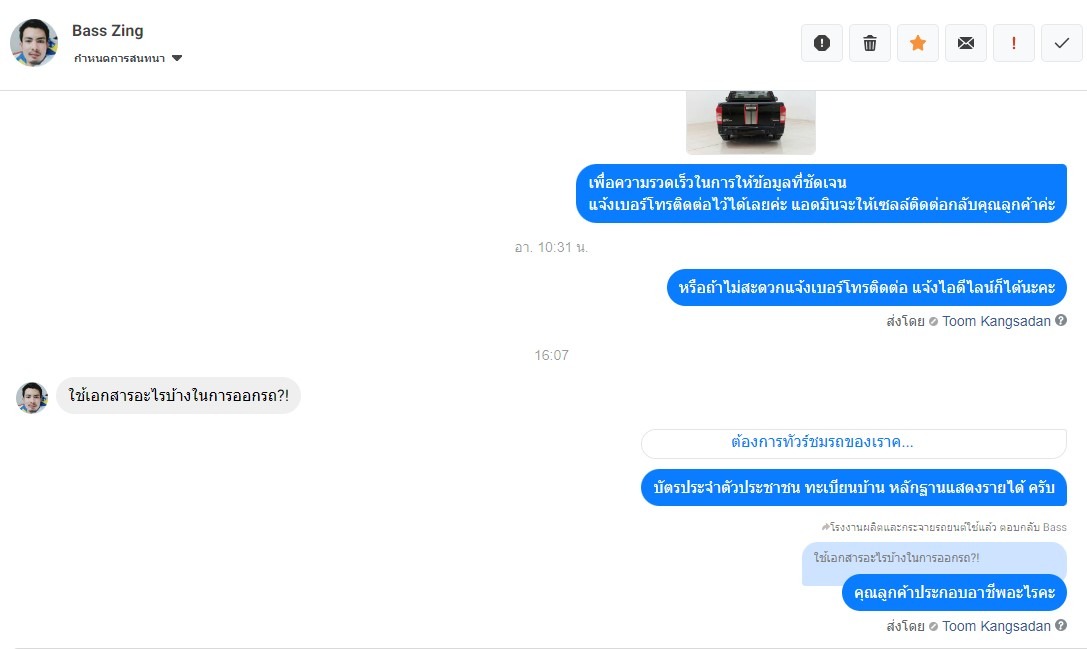
Task: Click the Bass Zing name in header
Action: click(107, 31)
